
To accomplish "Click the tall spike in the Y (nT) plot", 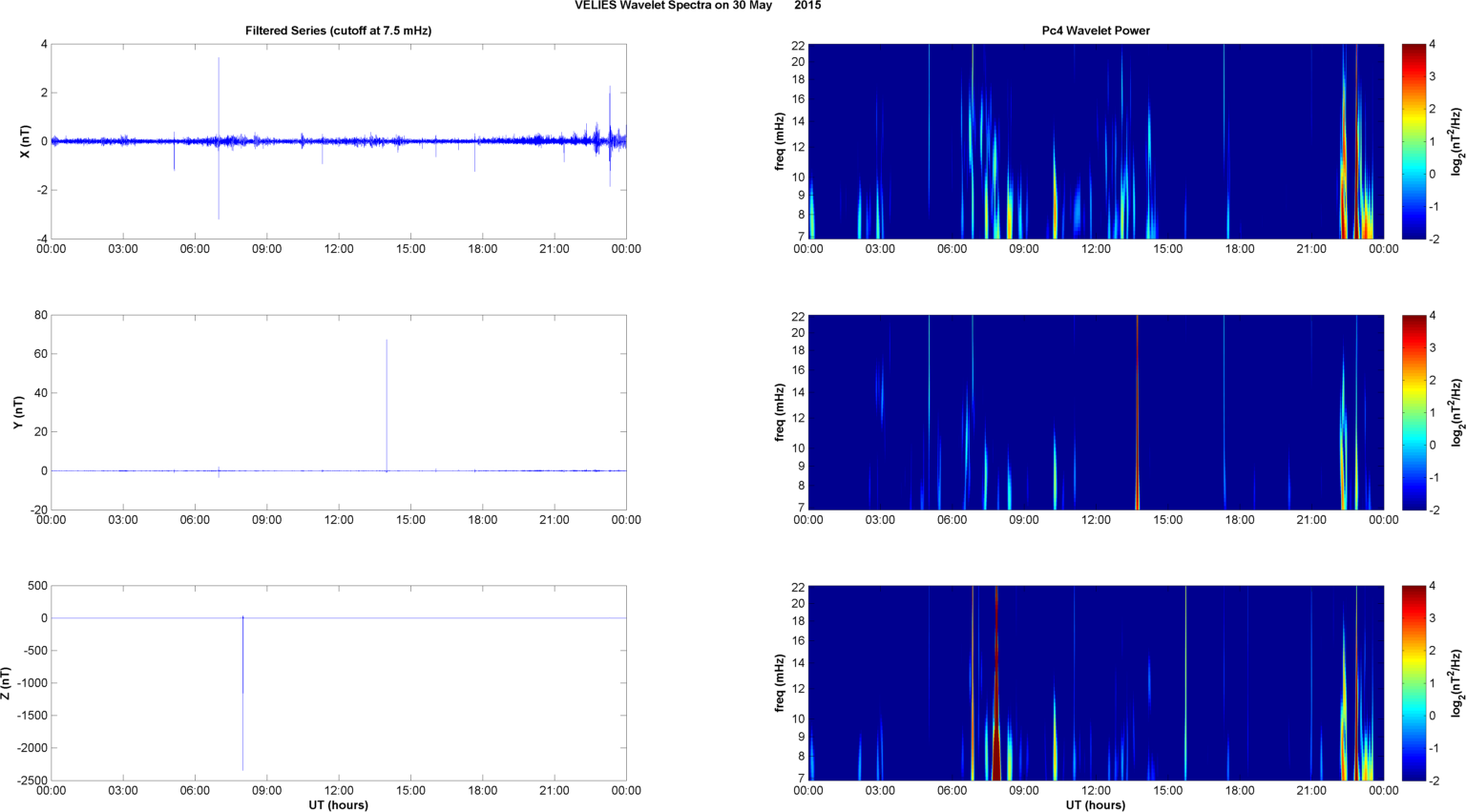I will 387,401.
